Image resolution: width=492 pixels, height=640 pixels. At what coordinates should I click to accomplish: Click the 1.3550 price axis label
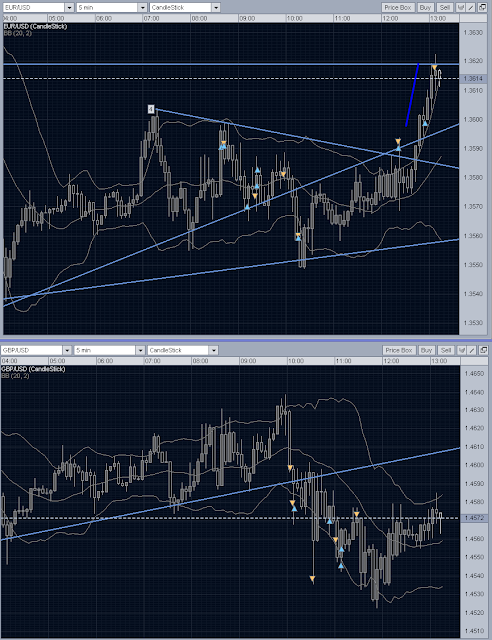coord(474,265)
